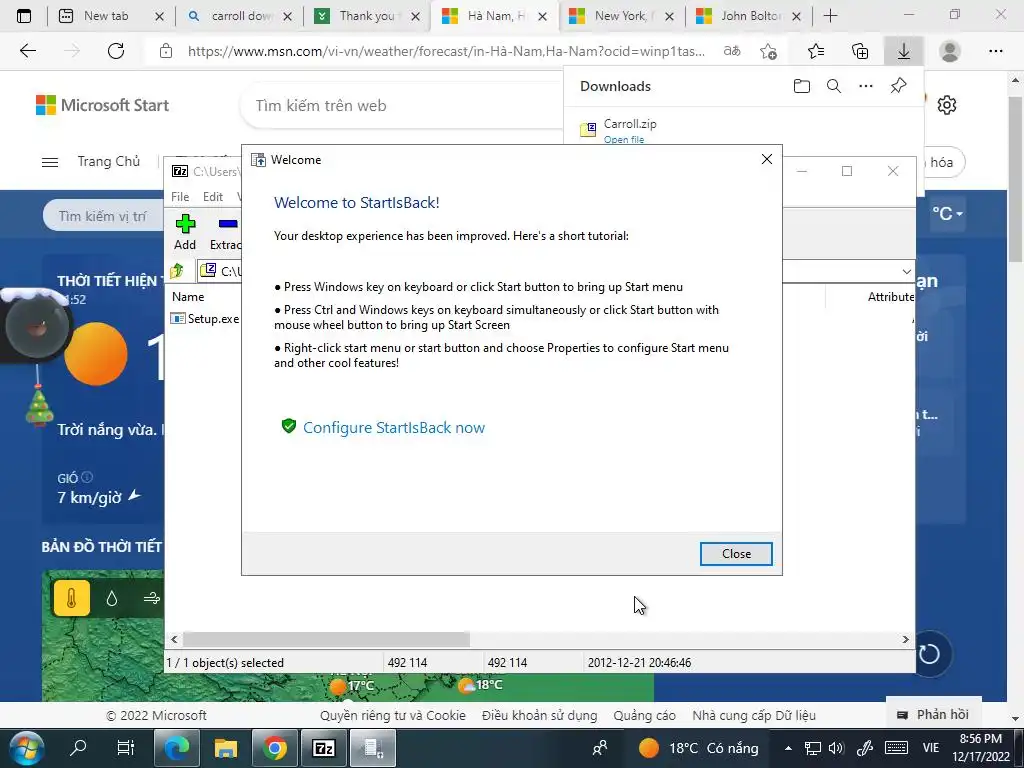This screenshot has width=1024, height=768.
Task: Add this page to favorites
Action: (x=769, y=51)
